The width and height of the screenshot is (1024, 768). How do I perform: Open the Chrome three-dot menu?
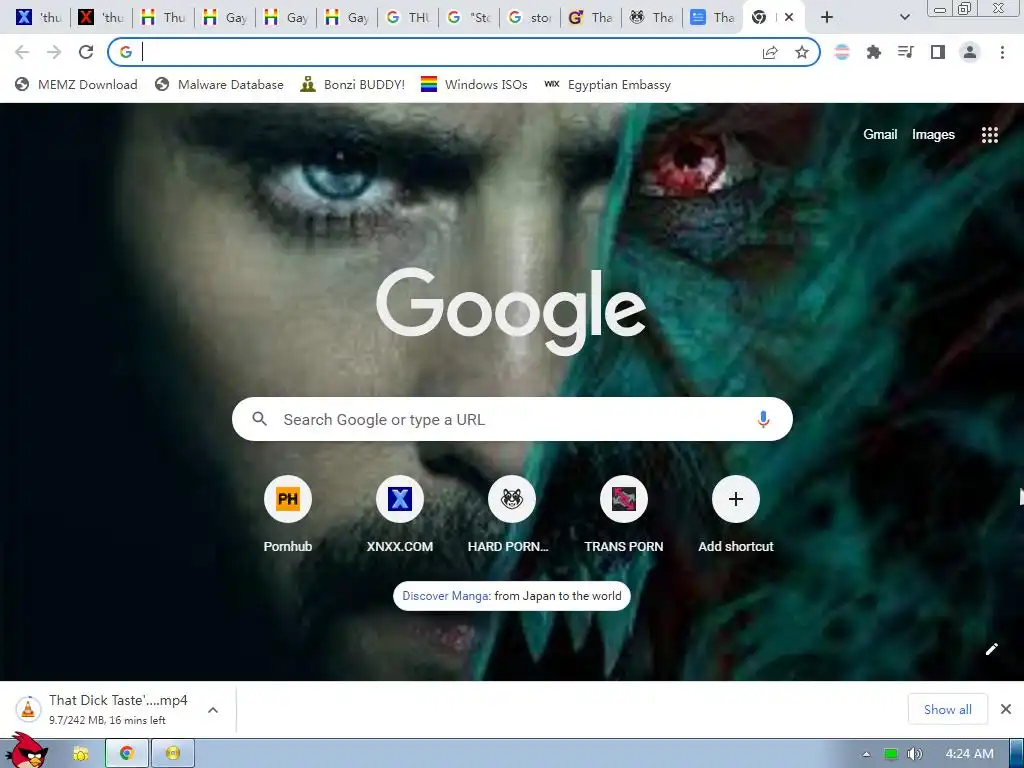pos(1002,52)
